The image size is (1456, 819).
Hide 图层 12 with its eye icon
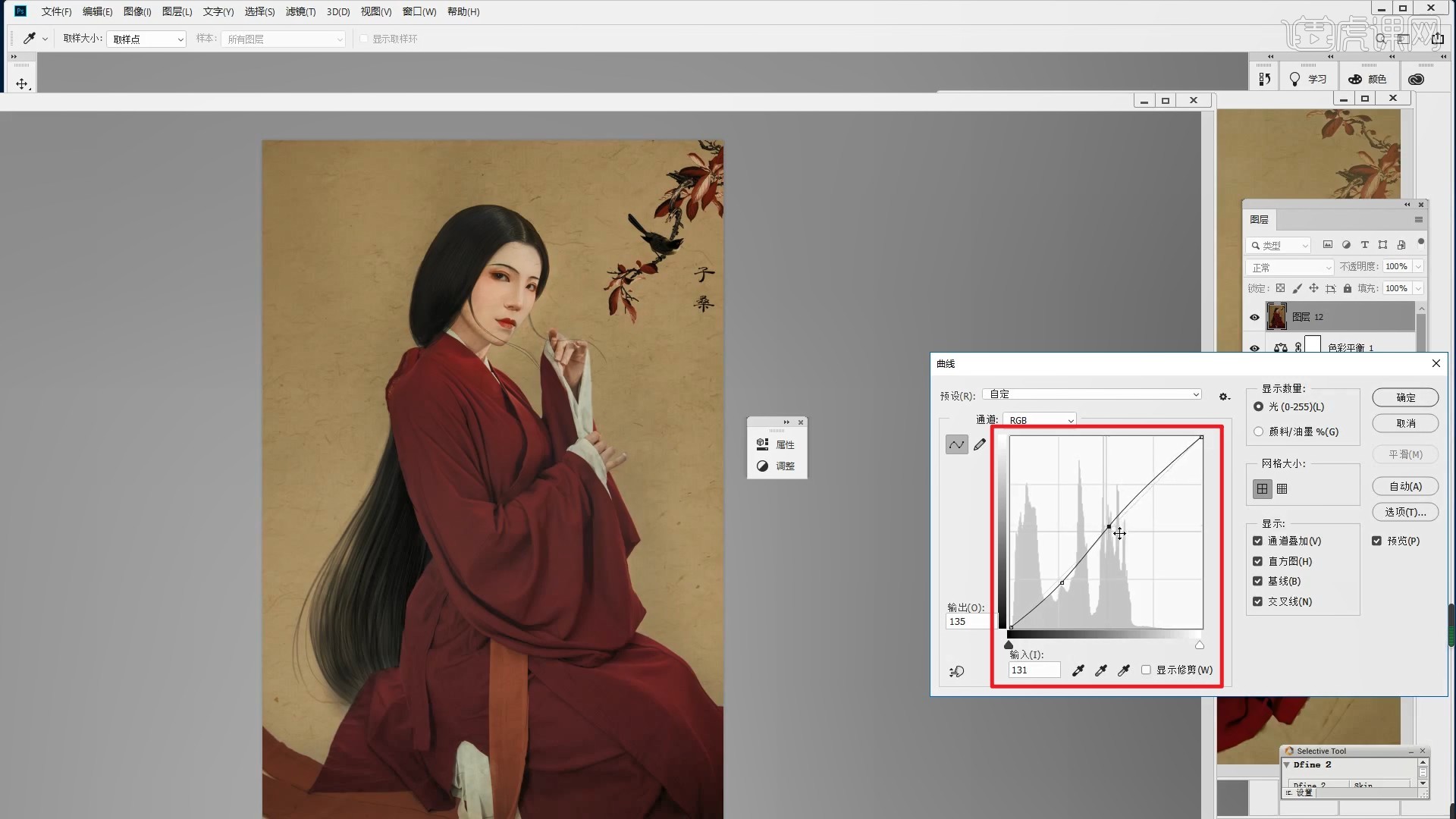click(1254, 318)
